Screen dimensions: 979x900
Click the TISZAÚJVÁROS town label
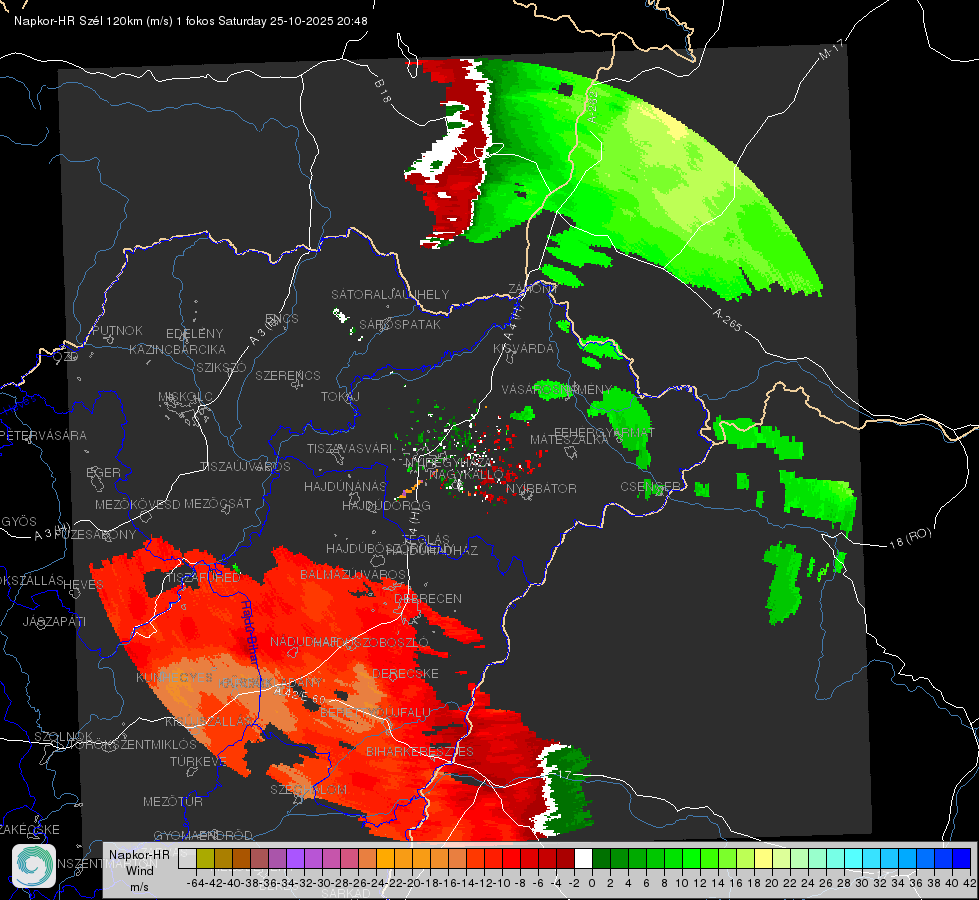245,467
